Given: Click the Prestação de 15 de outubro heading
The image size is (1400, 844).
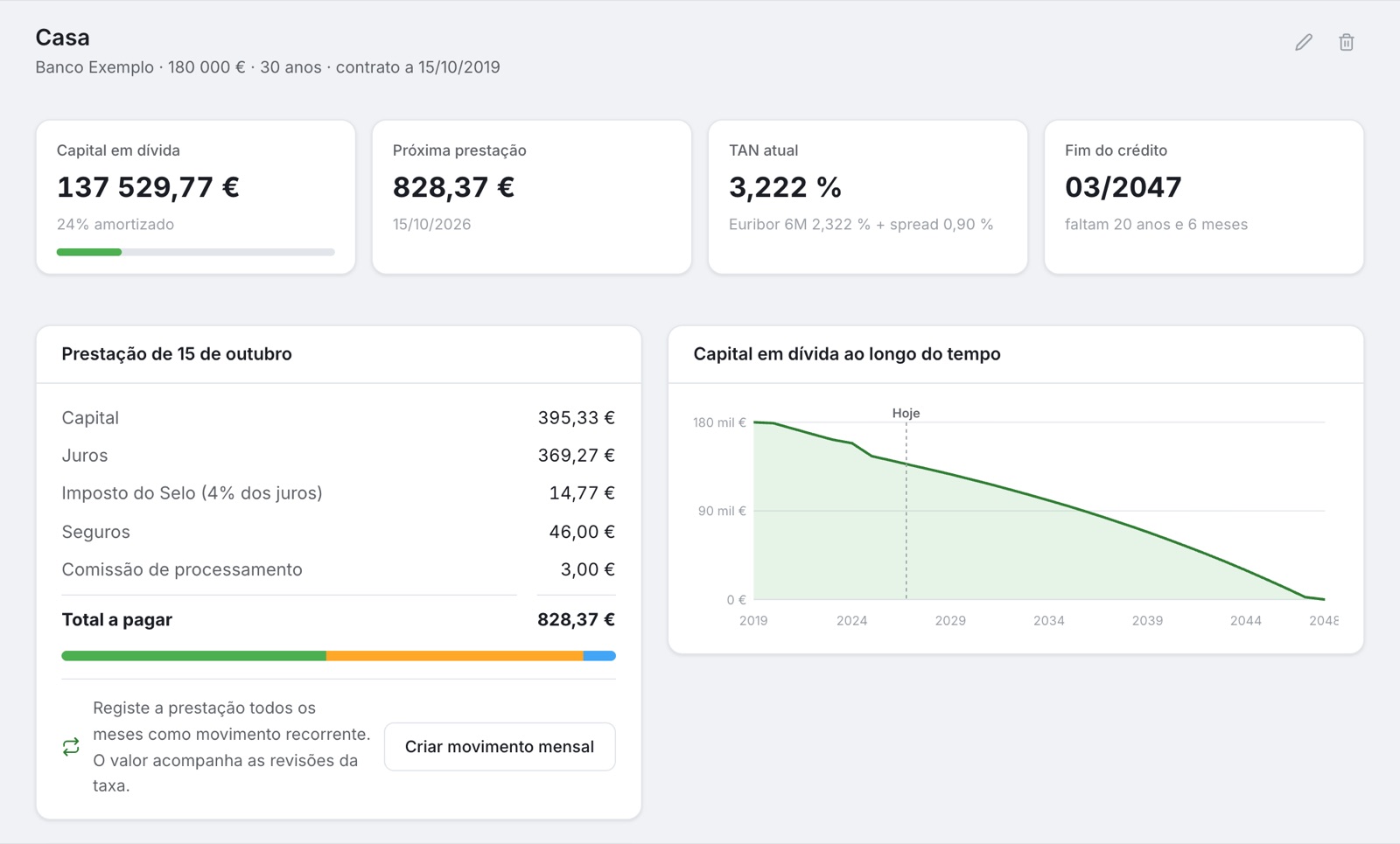Looking at the screenshot, I should (177, 354).
